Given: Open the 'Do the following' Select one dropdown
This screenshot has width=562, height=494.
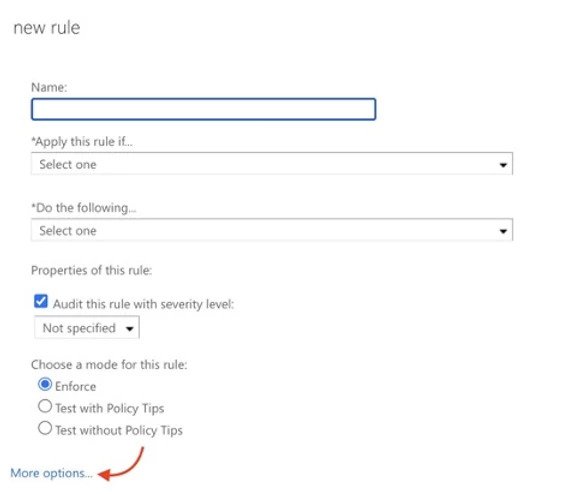Looking at the screenshot, I should pyautogui.click(x=272, y=230).
